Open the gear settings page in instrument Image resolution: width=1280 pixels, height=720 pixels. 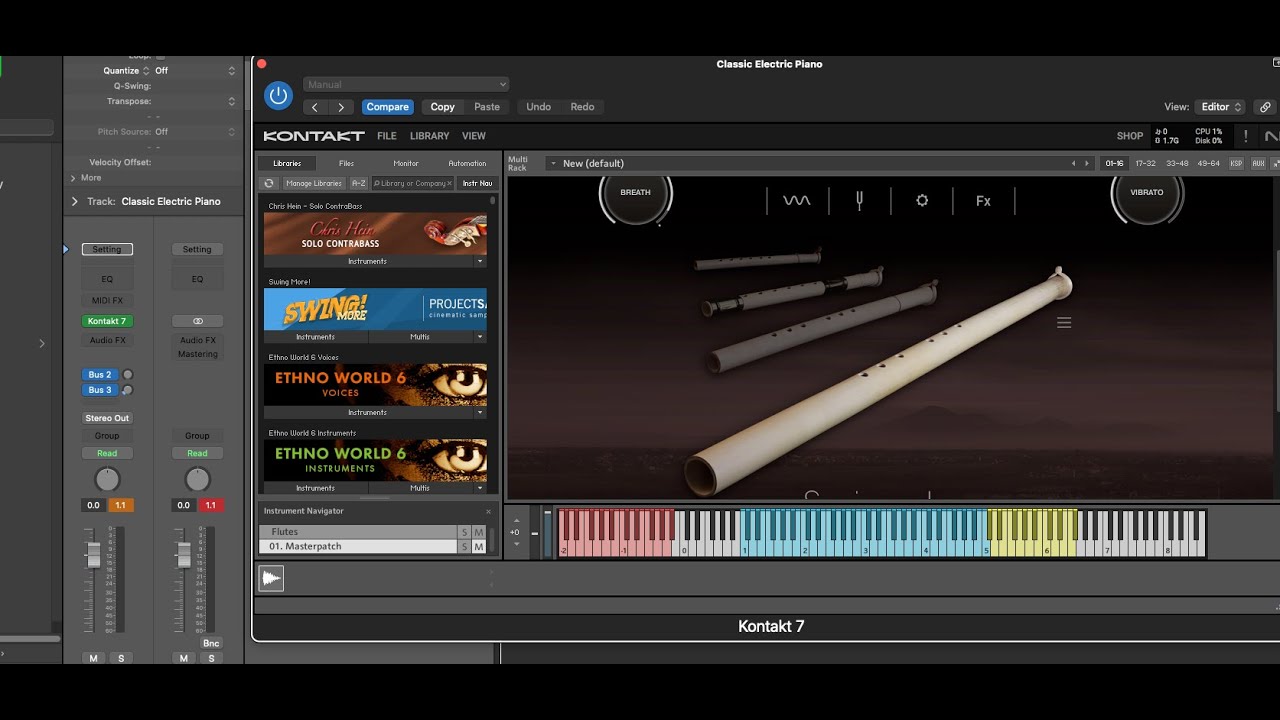tap(922, 200)
